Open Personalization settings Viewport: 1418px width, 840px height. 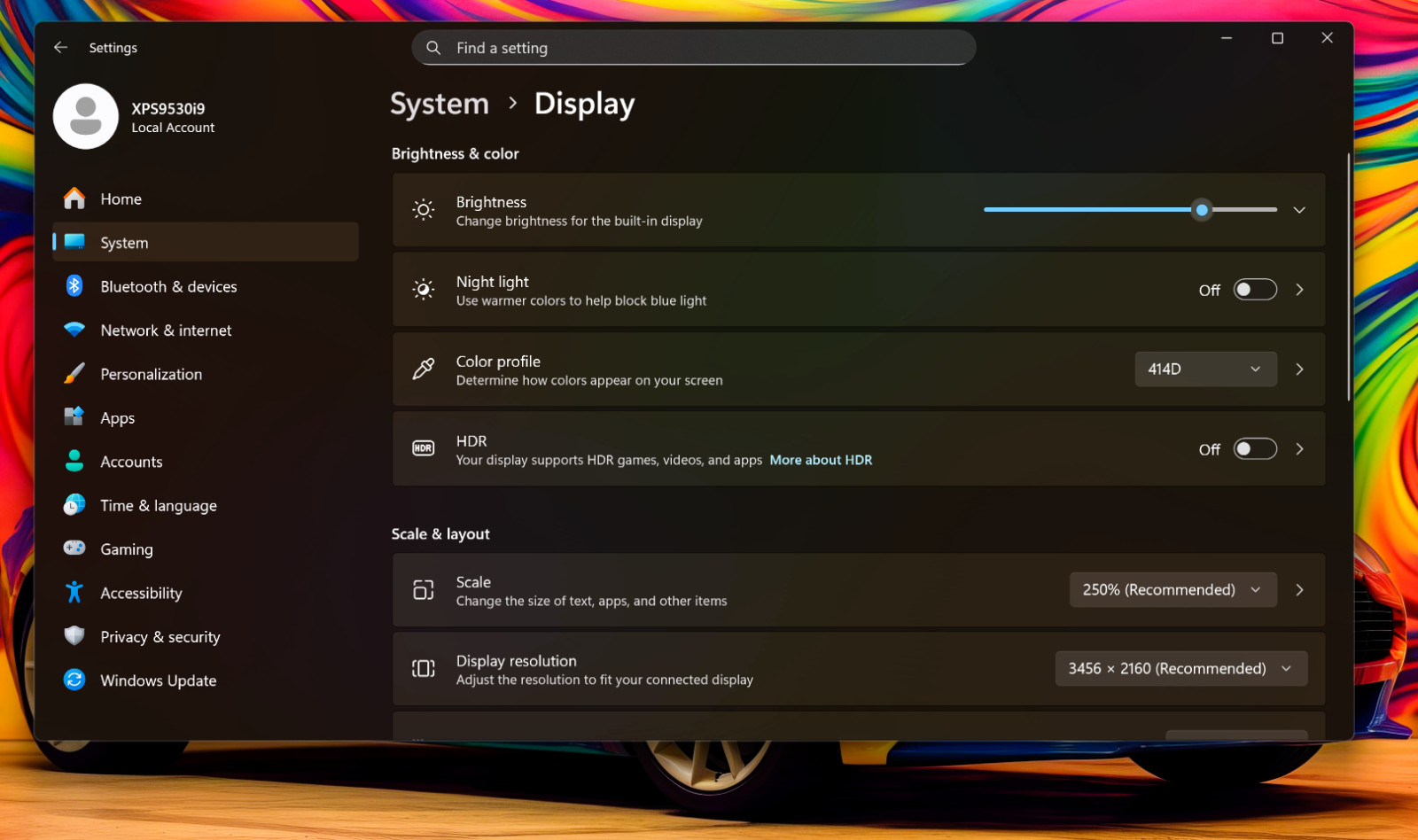pyautogui.click(x=206, y=374)
